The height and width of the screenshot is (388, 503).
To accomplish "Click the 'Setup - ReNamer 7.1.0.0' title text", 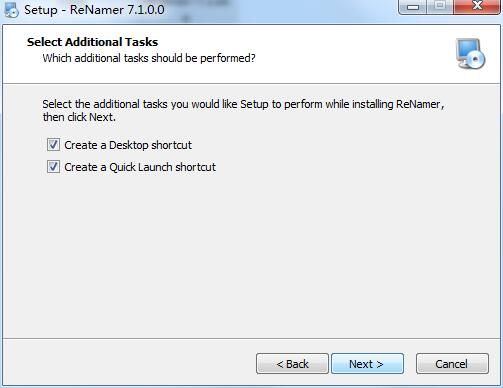I will tap(94, 10).
